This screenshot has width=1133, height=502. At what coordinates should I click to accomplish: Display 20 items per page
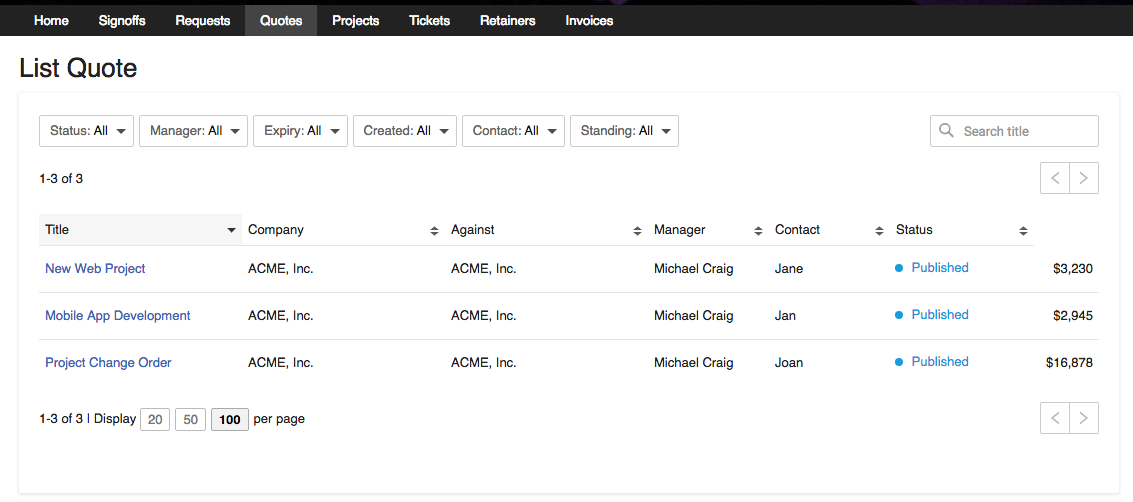tap(155, 419)
